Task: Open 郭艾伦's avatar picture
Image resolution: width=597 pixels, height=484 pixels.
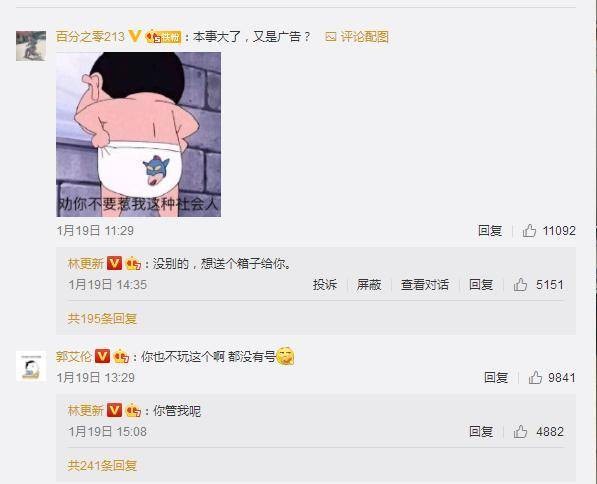Action: pos(31,366)
